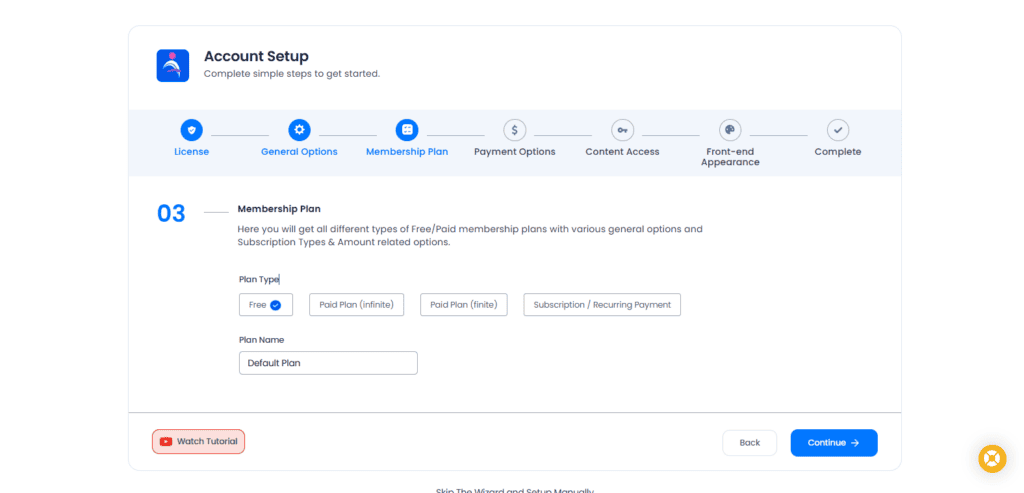Click the Content Access key step icon
Screen dimensions: 1024x493
click(x=622, y=130)
